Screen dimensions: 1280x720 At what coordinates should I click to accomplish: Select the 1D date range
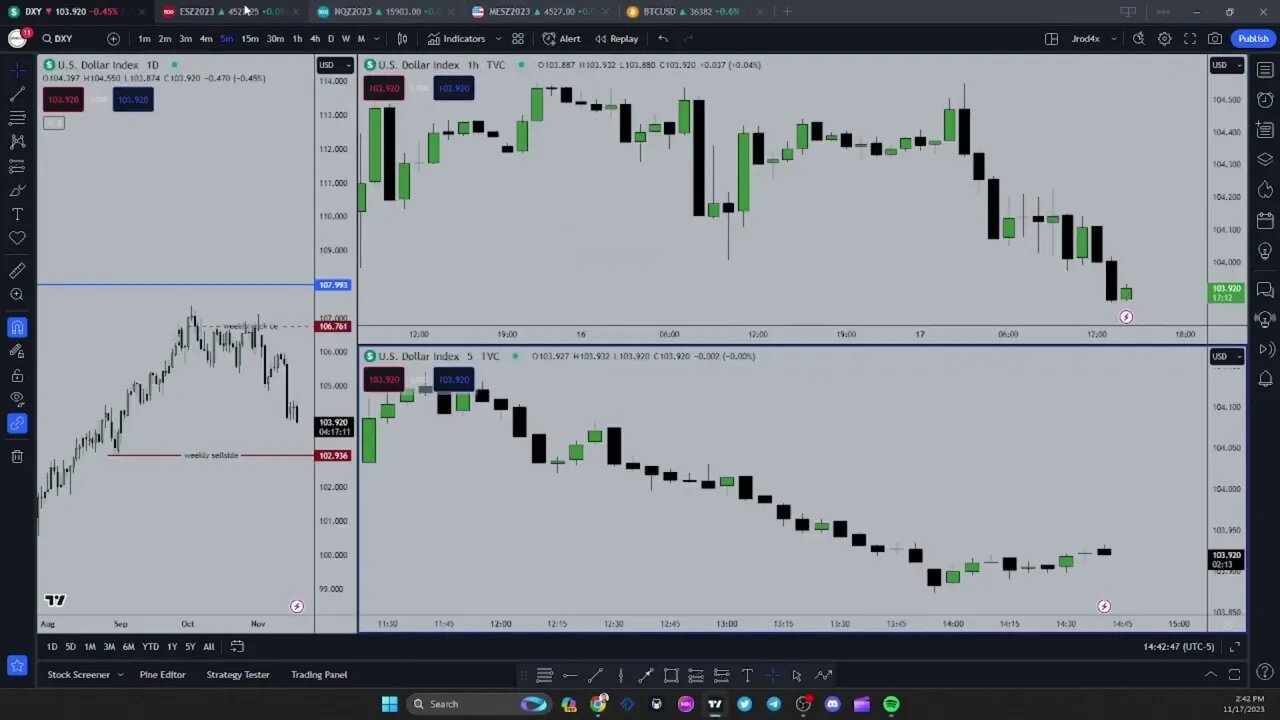[x=52, y=647]
